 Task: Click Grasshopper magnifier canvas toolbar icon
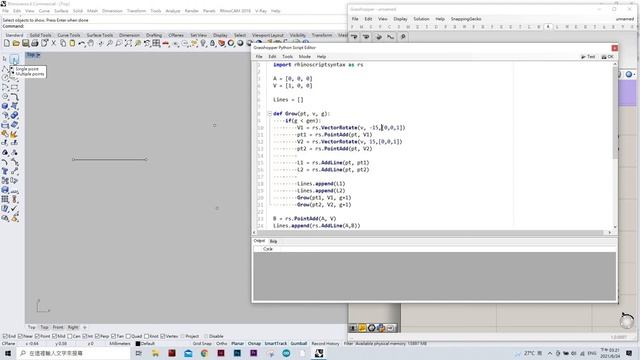(x=403, y=37)
